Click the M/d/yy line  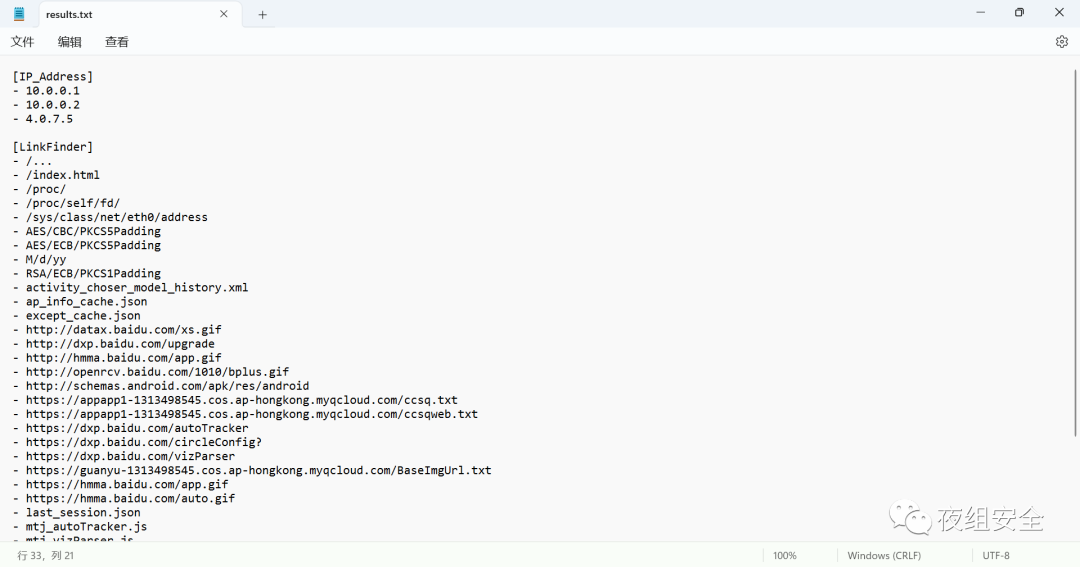point(39,259)
